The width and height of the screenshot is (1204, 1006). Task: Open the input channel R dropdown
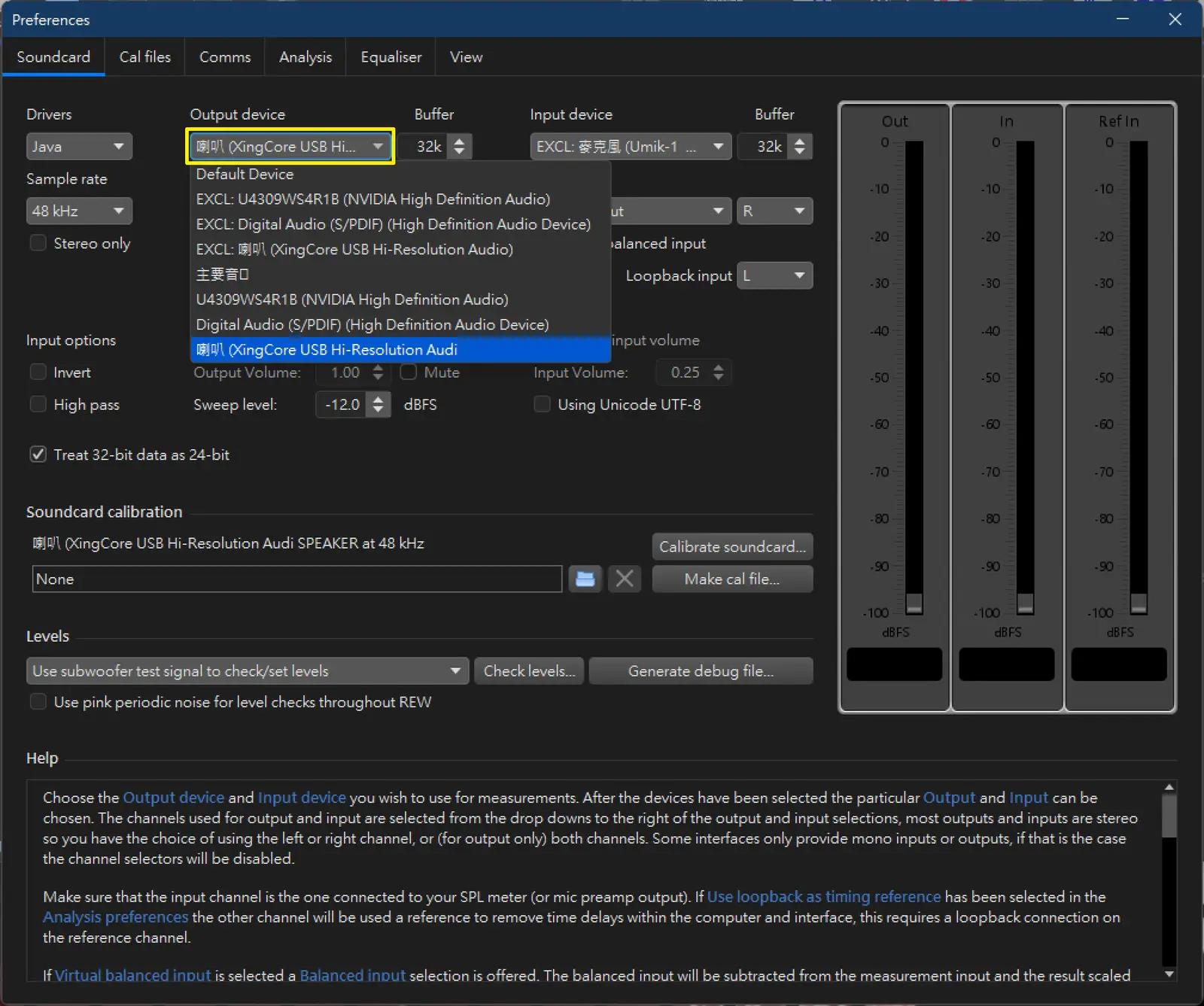(x=774, y=211)
